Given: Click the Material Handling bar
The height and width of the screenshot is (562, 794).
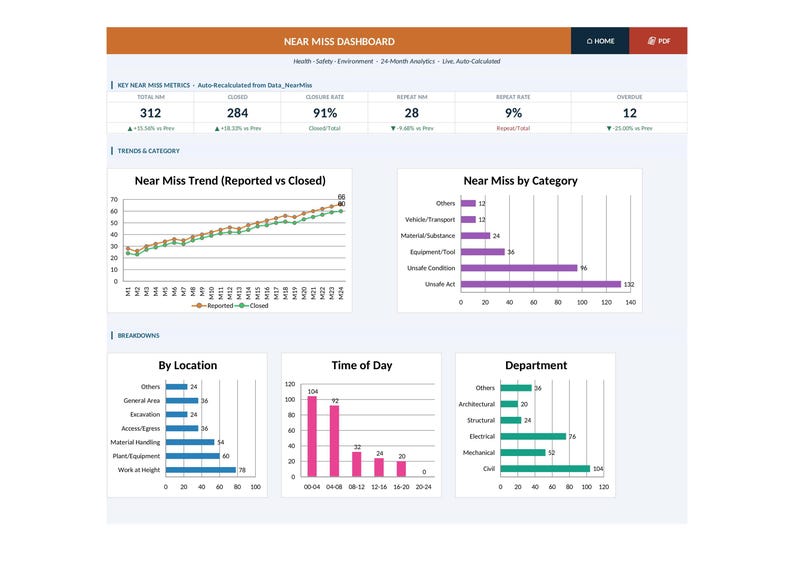Looking at the screenshot, I should click(190, 442).
